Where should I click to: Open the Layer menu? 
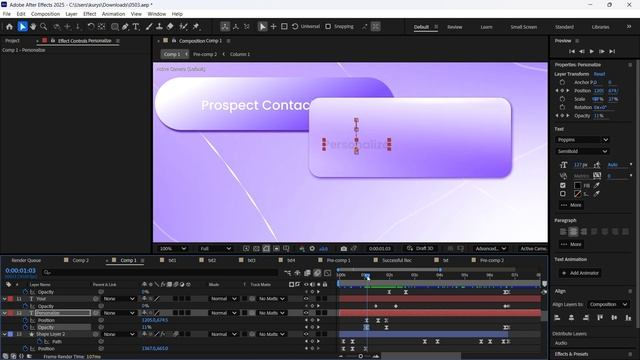click(71, 14)
